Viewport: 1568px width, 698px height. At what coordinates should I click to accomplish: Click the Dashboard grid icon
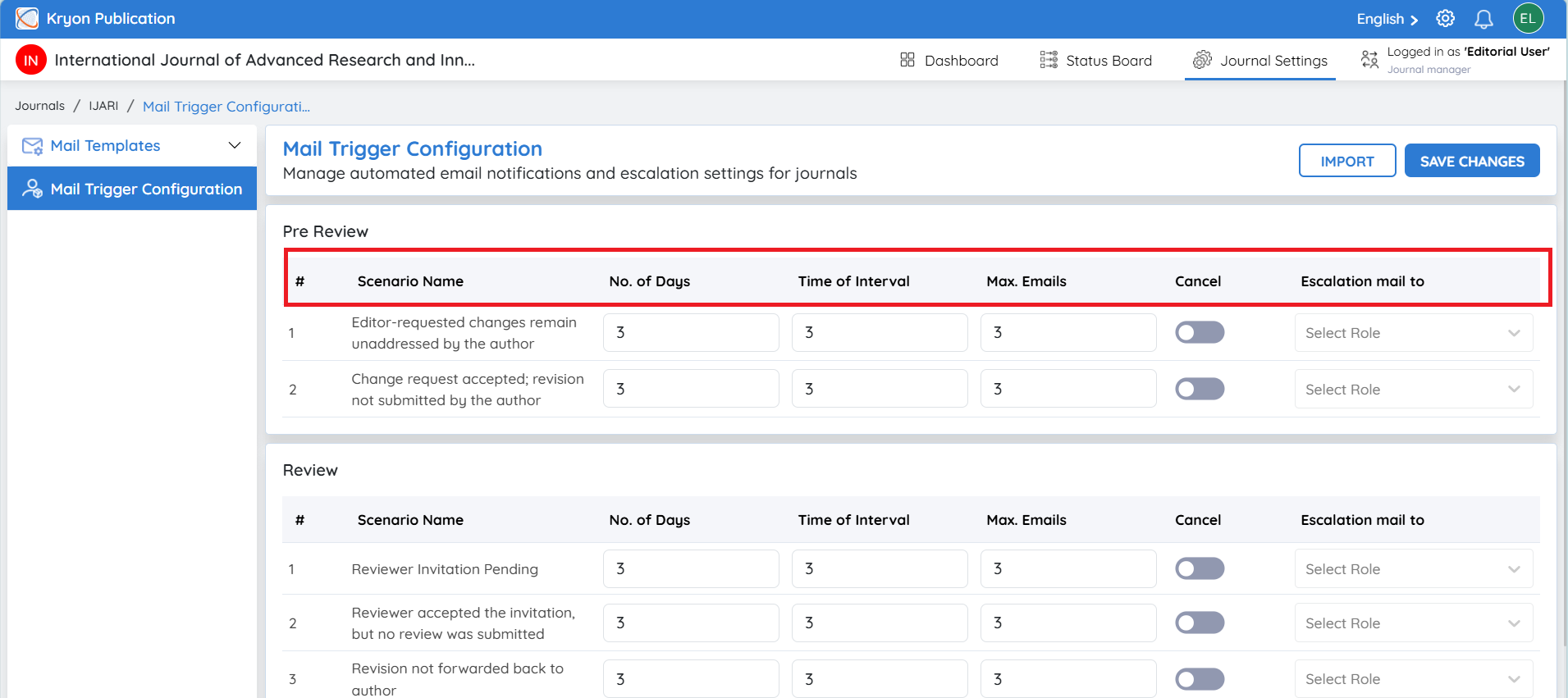pos(907,60)
